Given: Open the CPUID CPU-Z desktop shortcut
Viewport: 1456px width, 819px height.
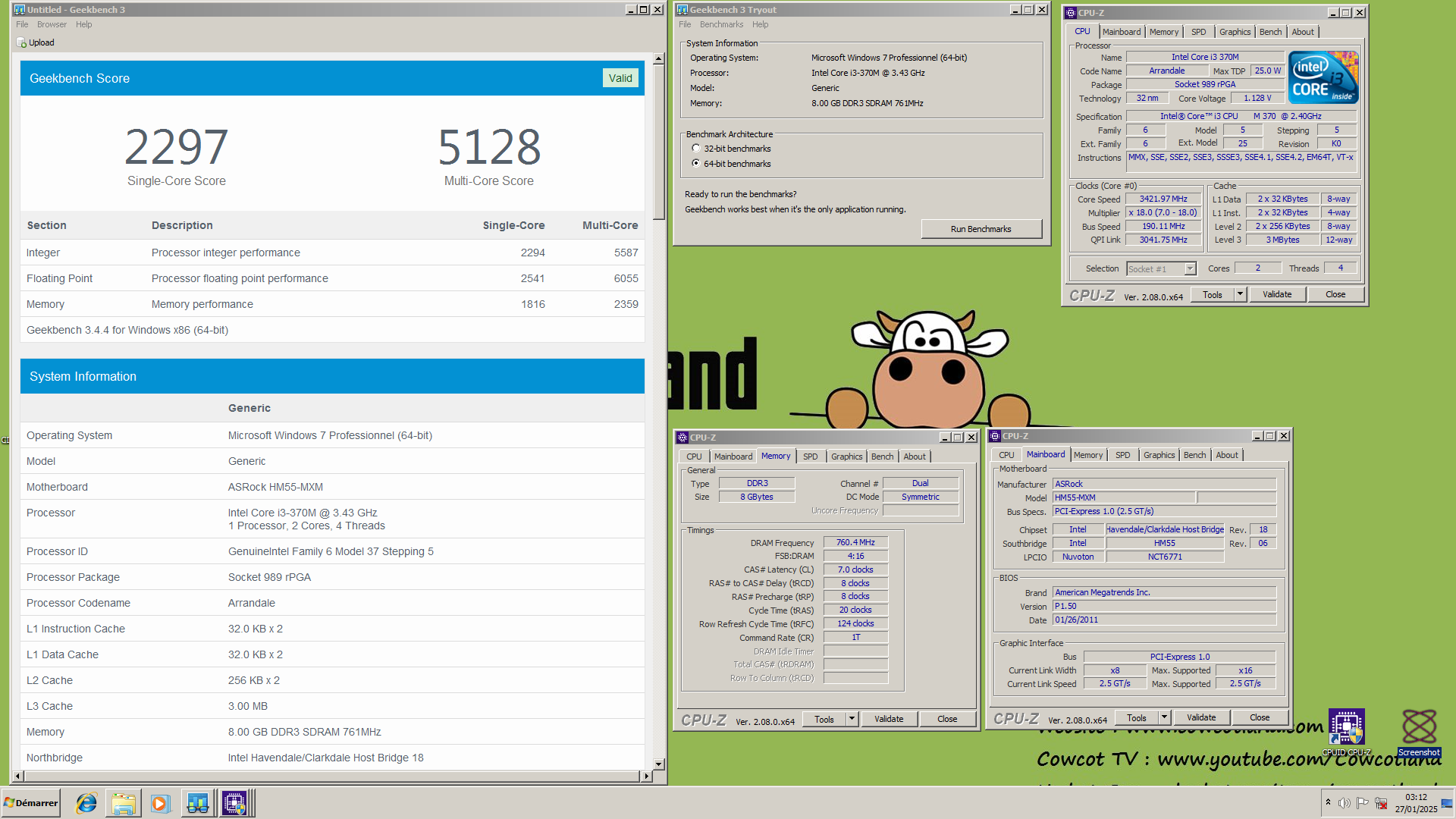Looking at the screenshot, I should [1347, 733].
